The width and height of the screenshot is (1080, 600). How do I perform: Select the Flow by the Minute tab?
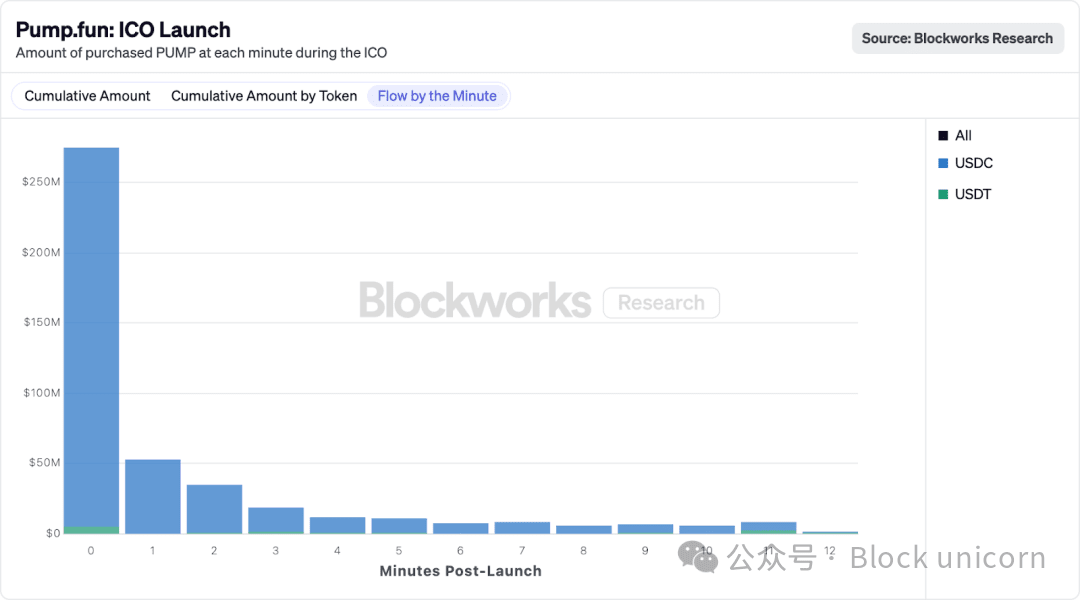(x=437, y=96)
